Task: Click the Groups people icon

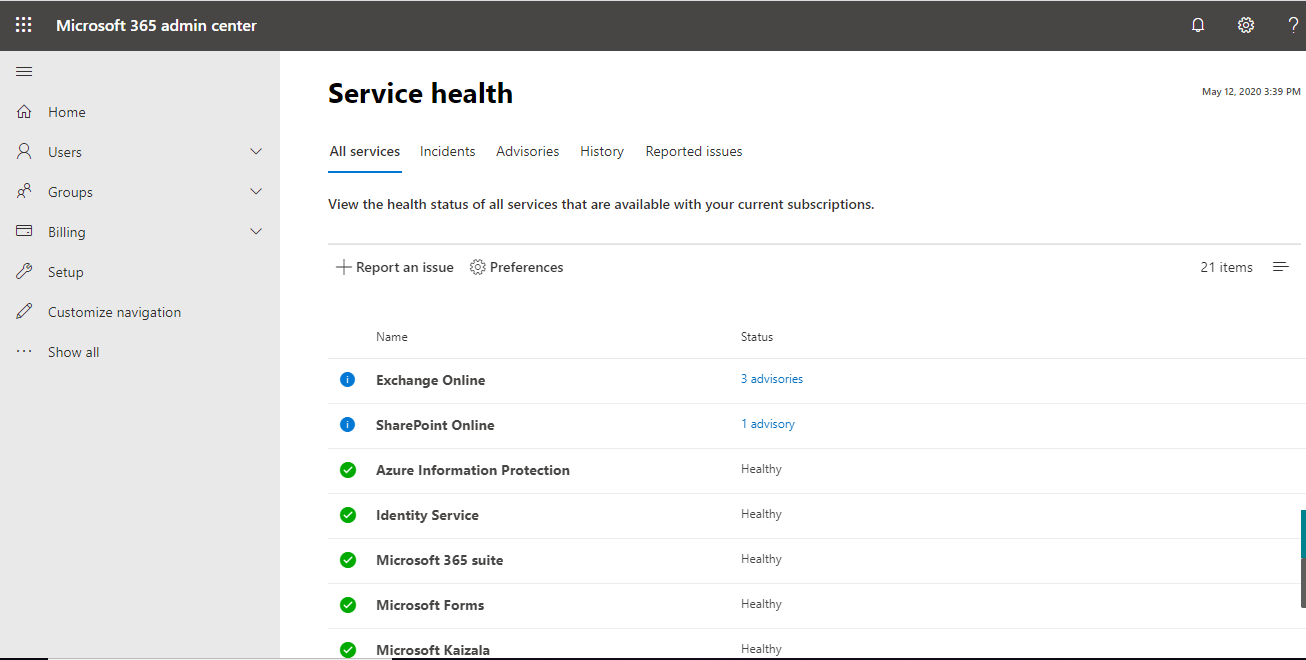Action: pos(25,192)
